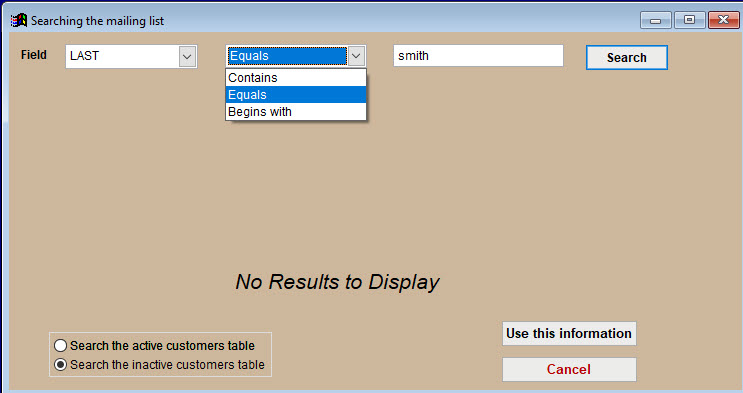Viewport: 743px width, 393px height.
Task: Pick the Begins with option
Action: [x=296, y=112]
